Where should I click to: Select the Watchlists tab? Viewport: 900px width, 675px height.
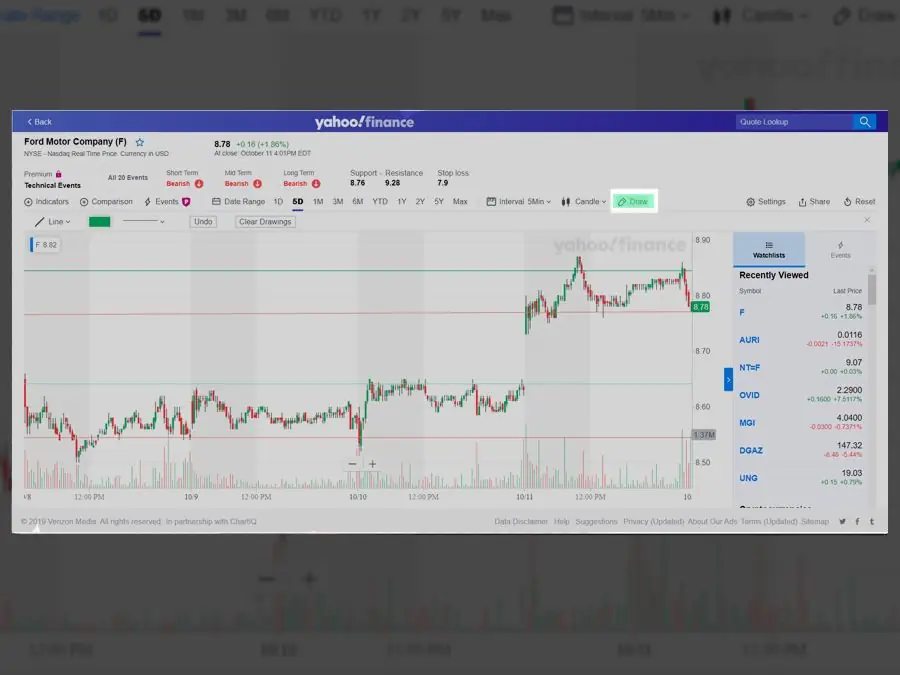769,249
